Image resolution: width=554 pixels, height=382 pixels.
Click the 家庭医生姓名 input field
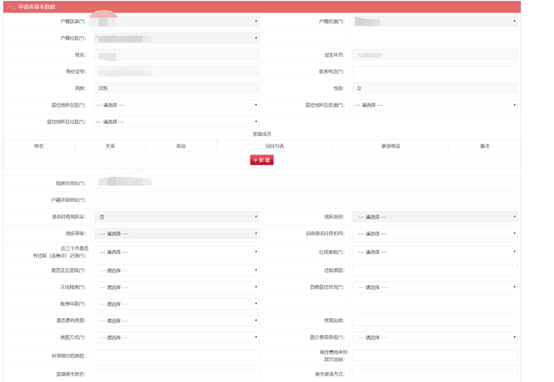click(177, 374)
